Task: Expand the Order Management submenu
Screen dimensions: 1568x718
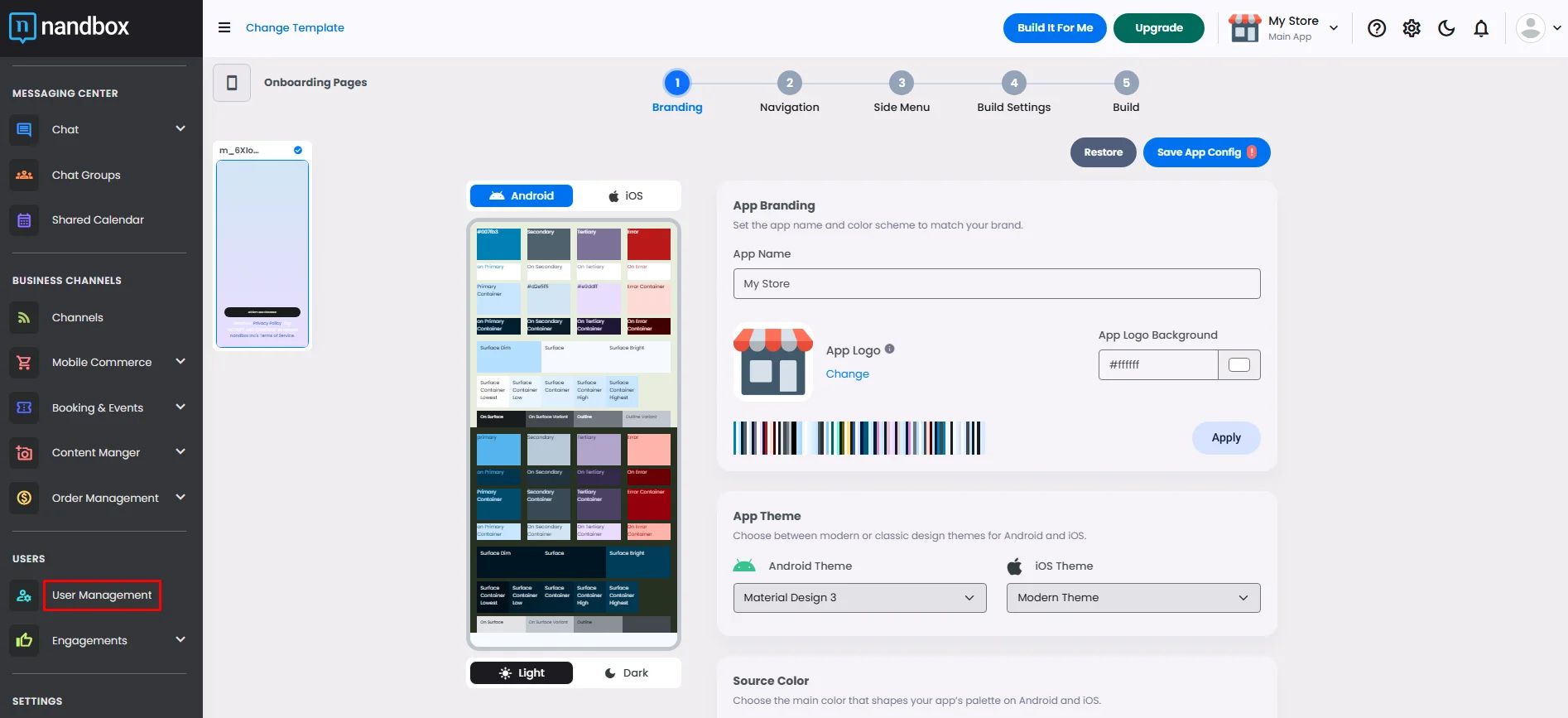Action: [x=180, y=498]
